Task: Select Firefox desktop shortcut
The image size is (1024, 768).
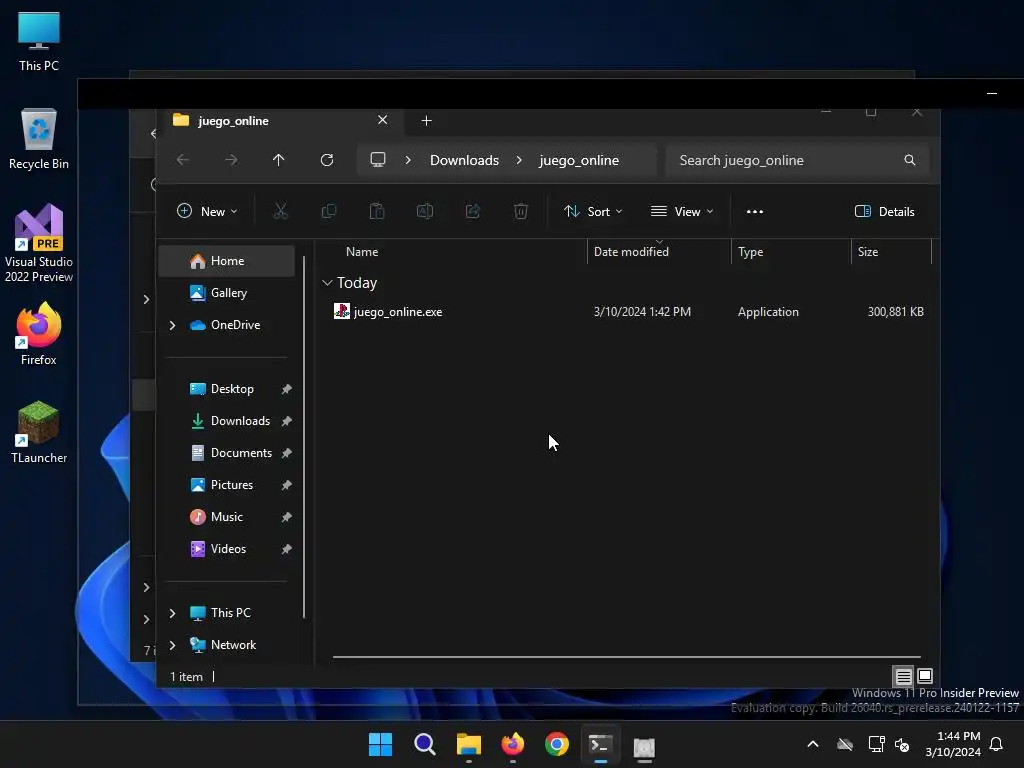Action: pyautogui.click(x=39, y=334)
